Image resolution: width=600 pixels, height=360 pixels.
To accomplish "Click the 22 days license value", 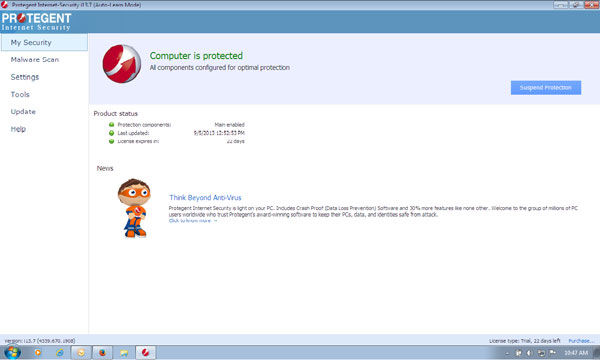I will click(x=235, y=141).
